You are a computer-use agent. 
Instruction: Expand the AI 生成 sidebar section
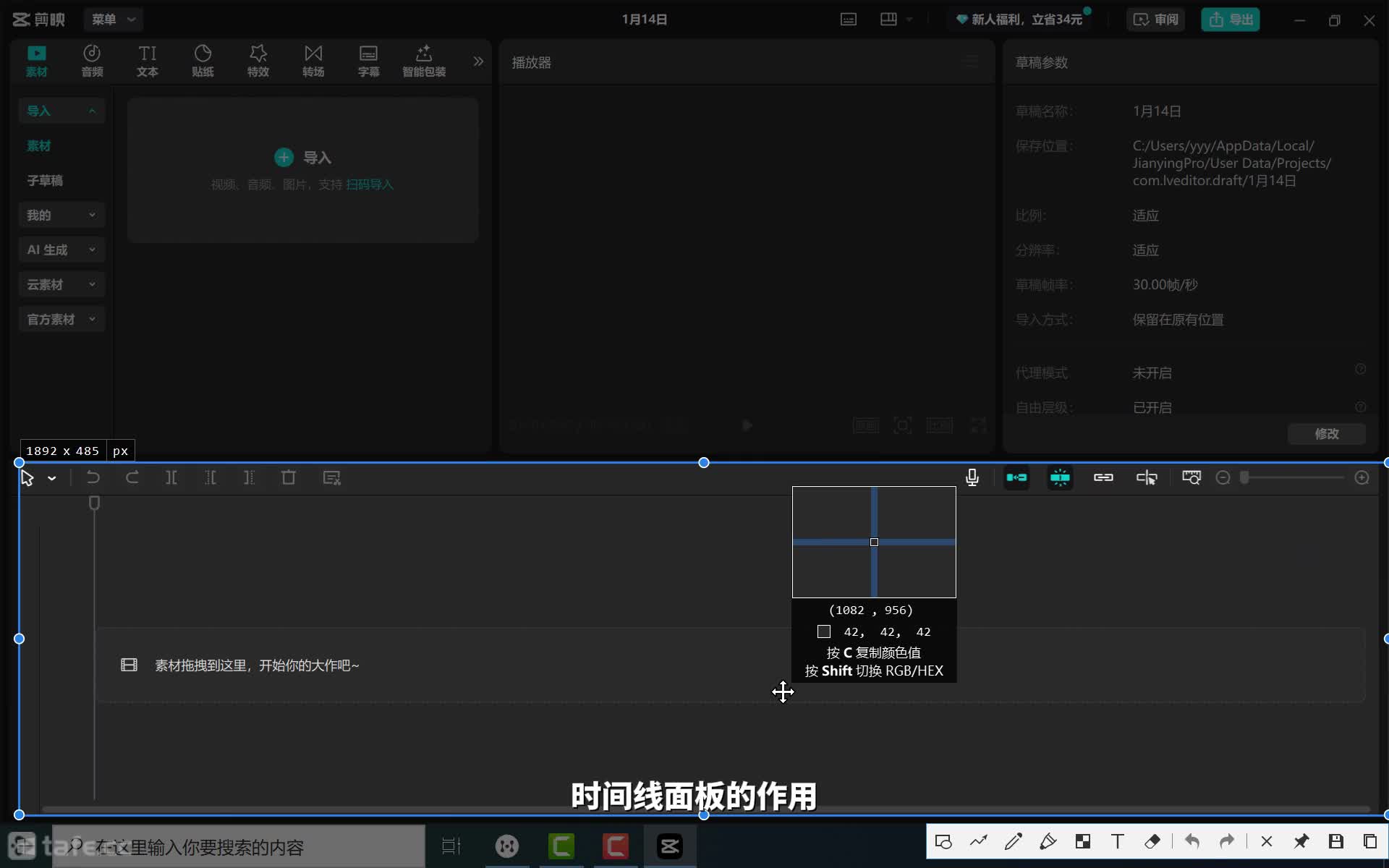[x=61, y=250]
